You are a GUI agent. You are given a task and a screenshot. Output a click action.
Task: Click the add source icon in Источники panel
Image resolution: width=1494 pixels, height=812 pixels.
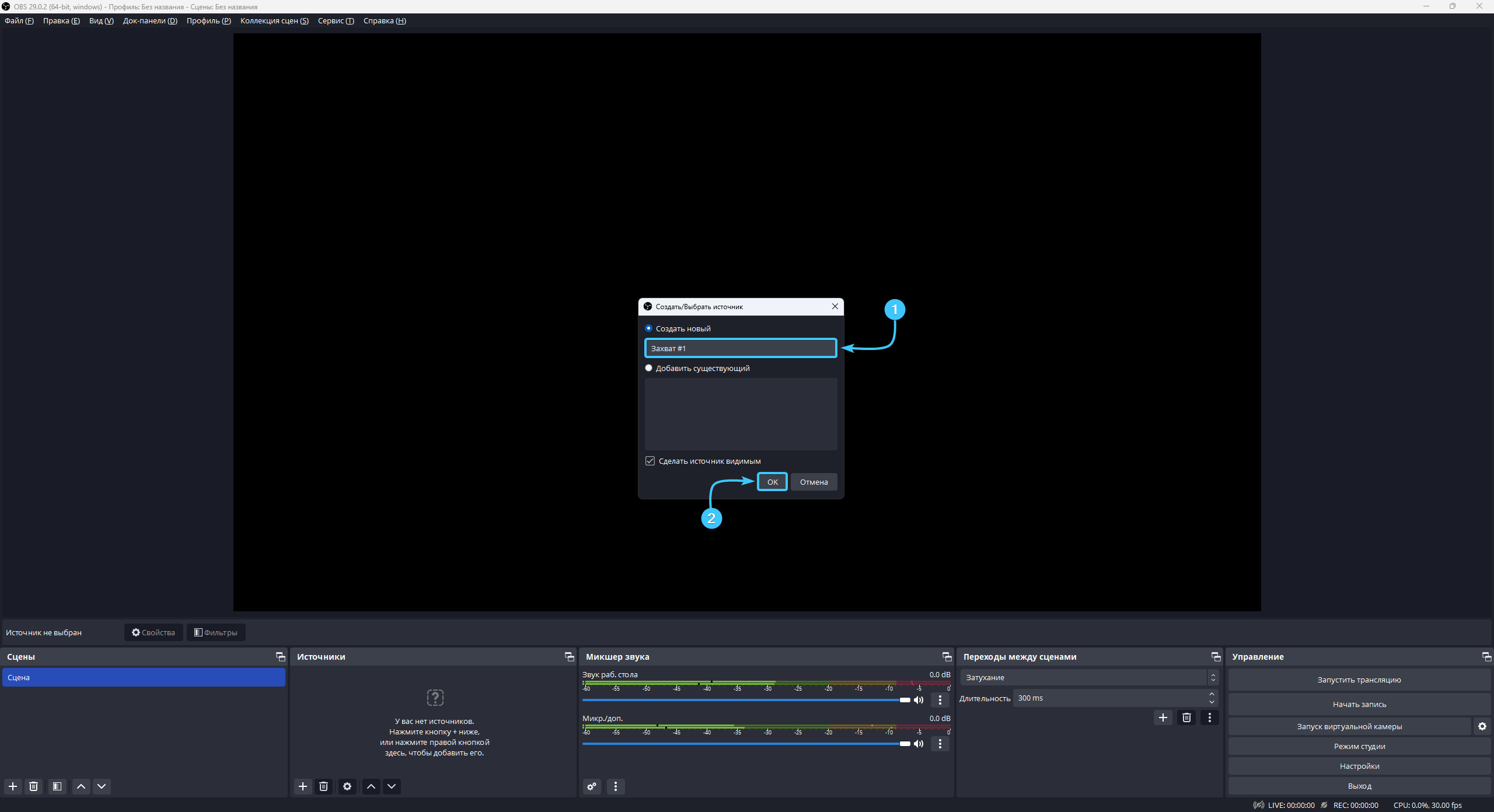coord(303,786)
